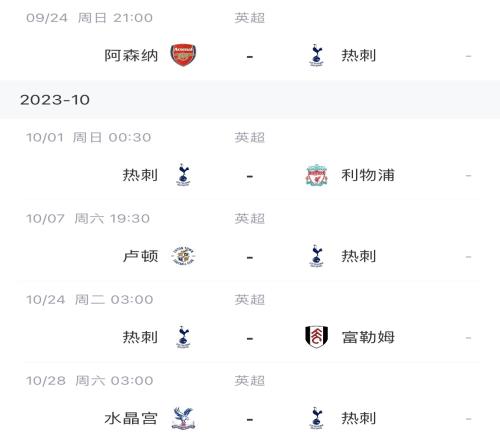Viewport: 500px width, 440px height.
Task: Open the 卢顿 team name link
Action: pyautogui.click(x=140, y=256)
